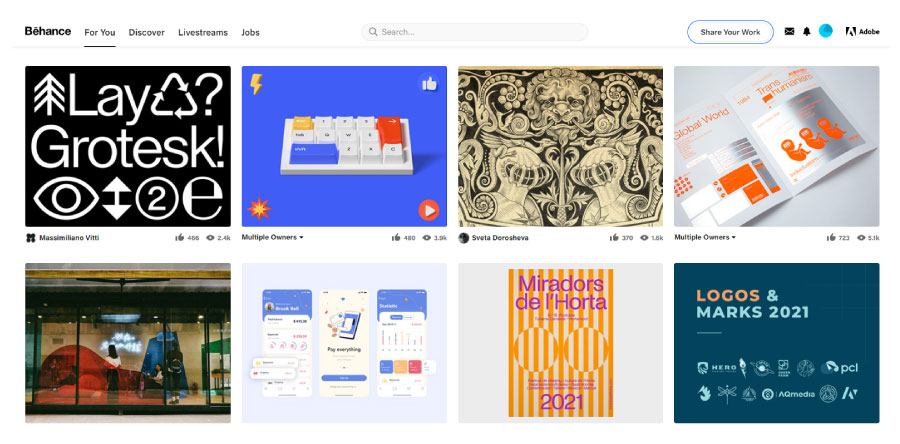Open the Livestreams tab
This screenshot has height=444, width=900.
click(x=203, y=33)
